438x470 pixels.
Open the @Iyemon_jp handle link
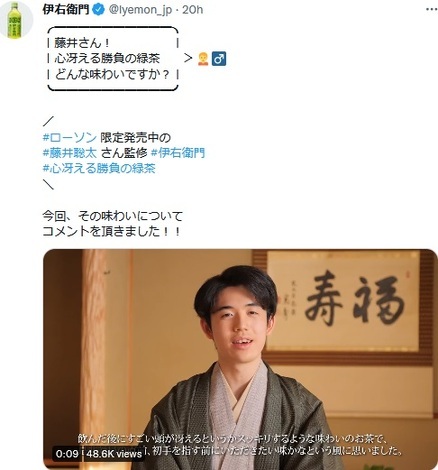[140, 10]
